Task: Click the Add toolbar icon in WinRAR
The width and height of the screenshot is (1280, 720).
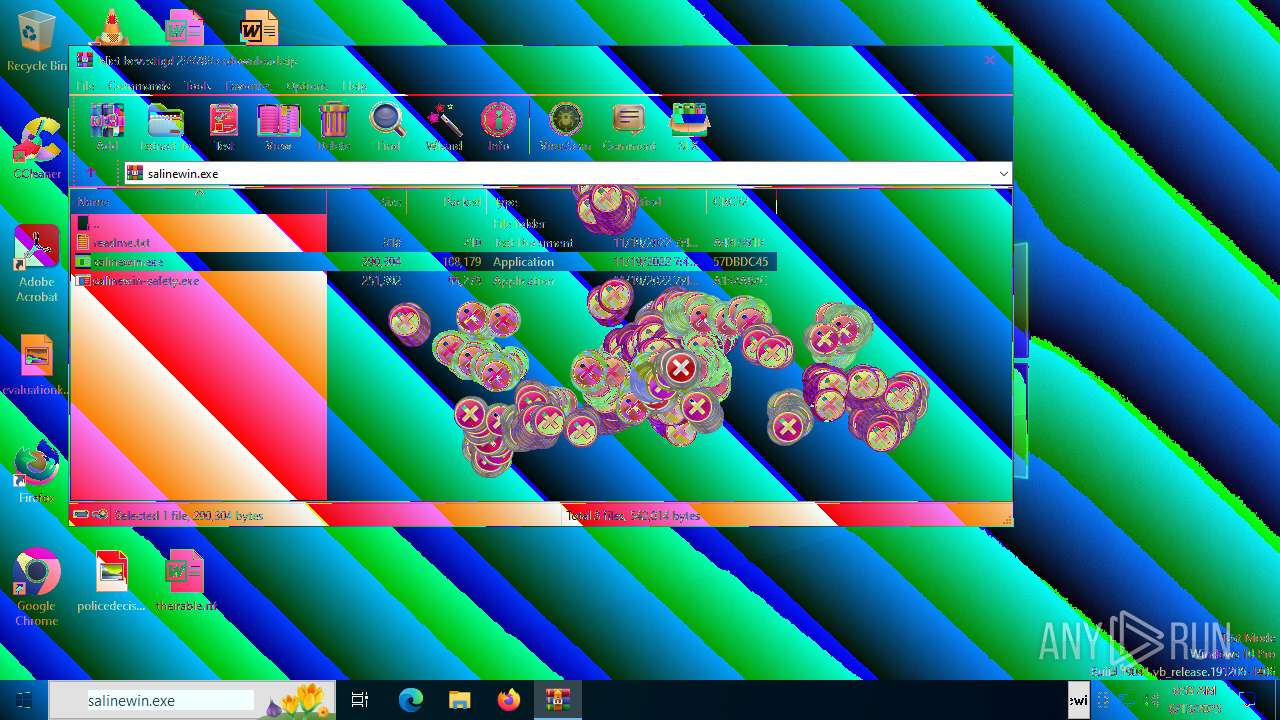Action: tap(107, 126)
